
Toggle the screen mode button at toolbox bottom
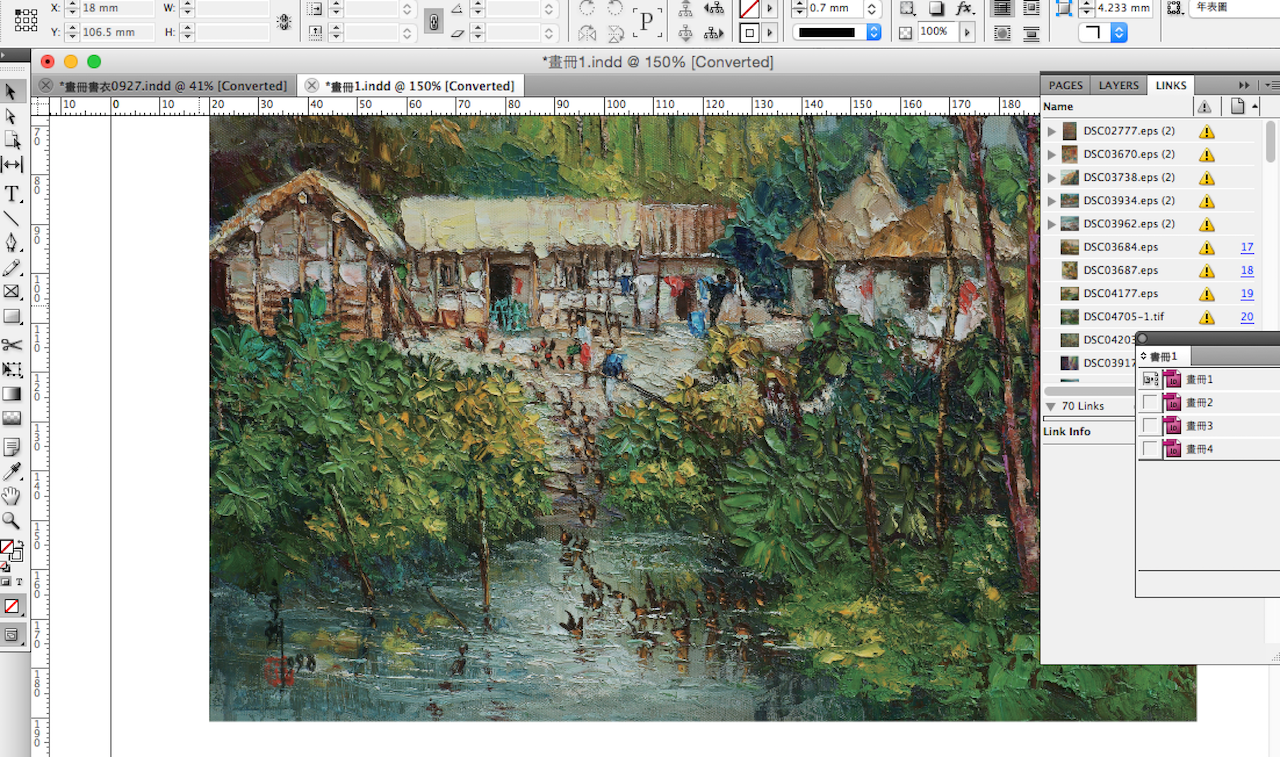click(12, 634)
